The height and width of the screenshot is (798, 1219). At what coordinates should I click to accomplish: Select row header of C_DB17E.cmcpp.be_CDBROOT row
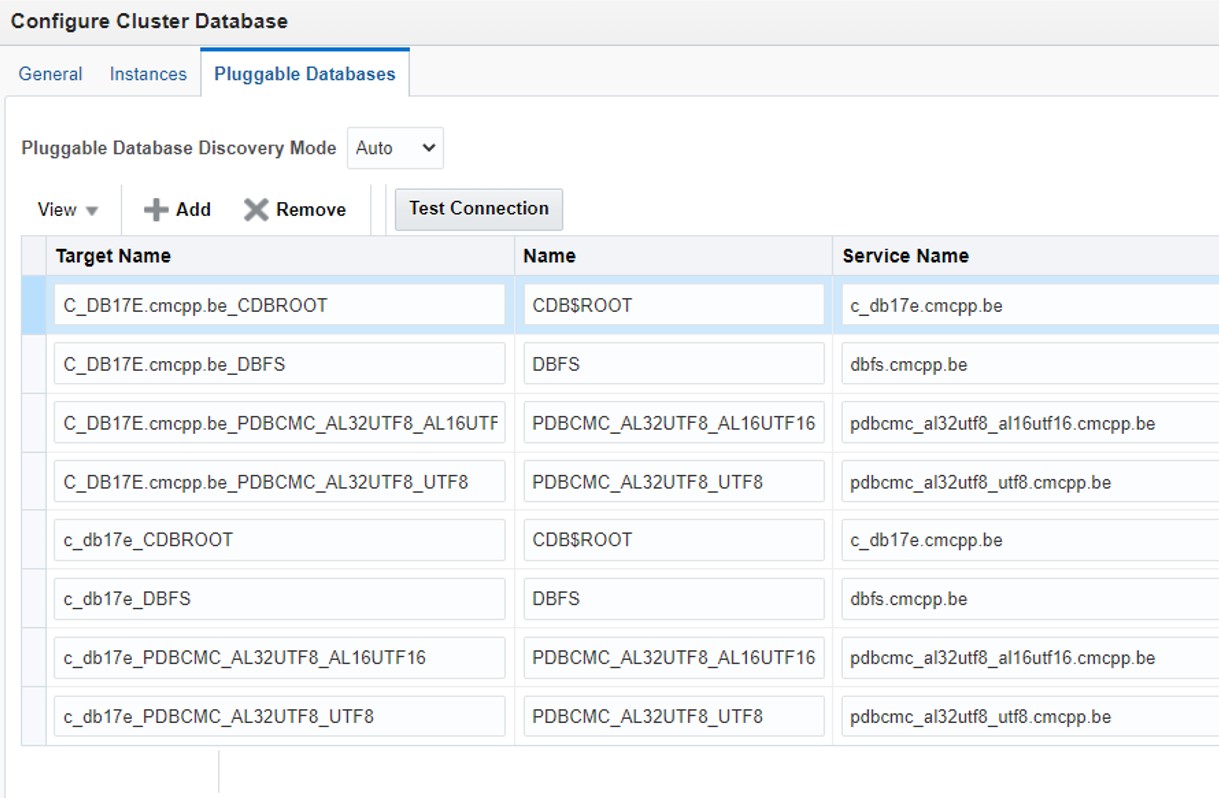(34, 306)
